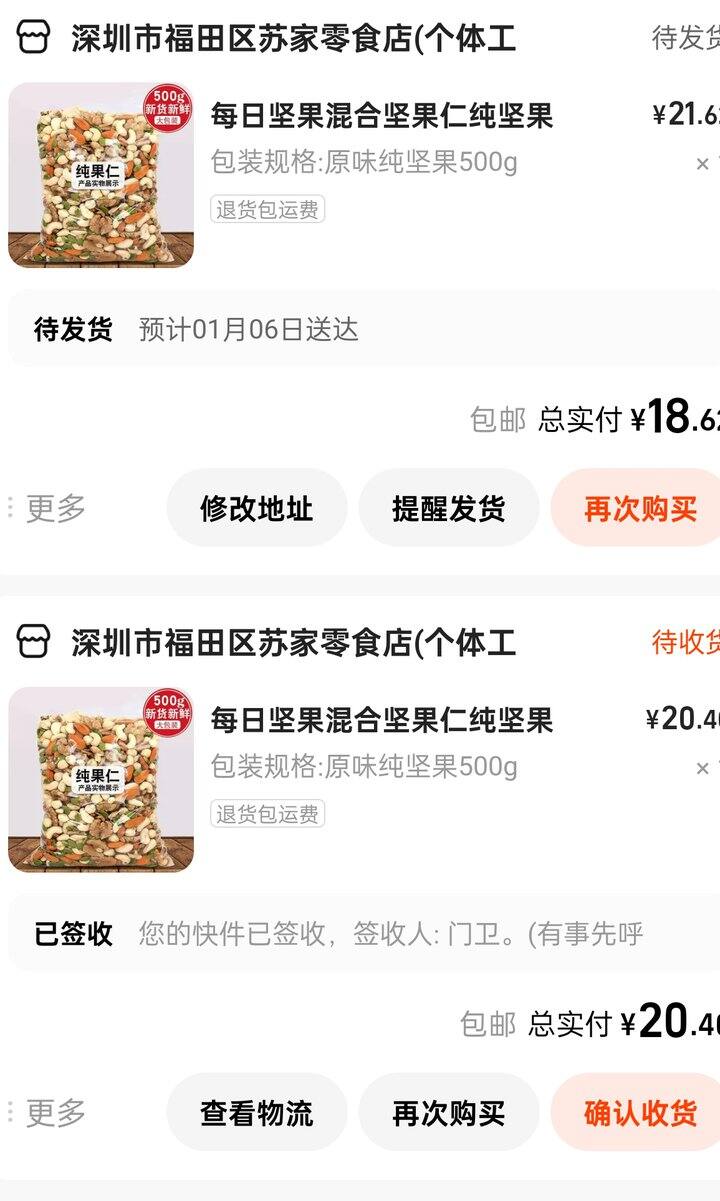Open the 已签收 logistics status bar

click(364, 933)
